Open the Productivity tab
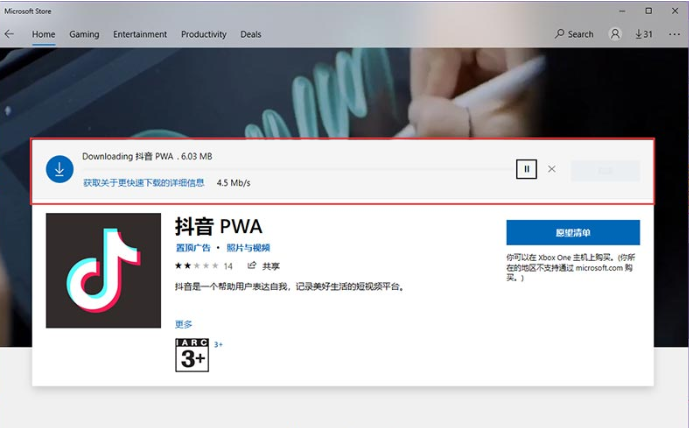 tap(203, 34)
